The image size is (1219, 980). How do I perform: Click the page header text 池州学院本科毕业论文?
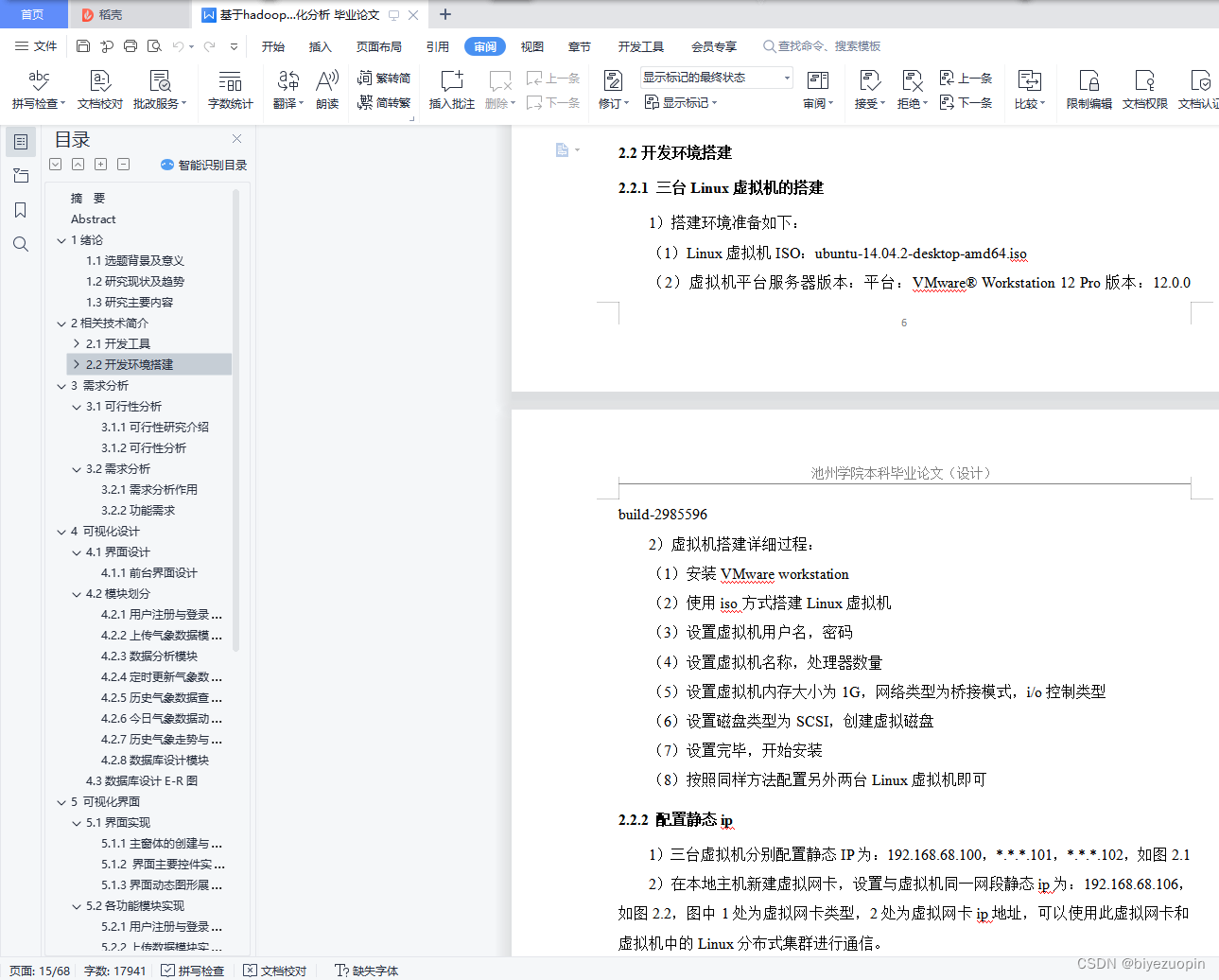[900, 473]
